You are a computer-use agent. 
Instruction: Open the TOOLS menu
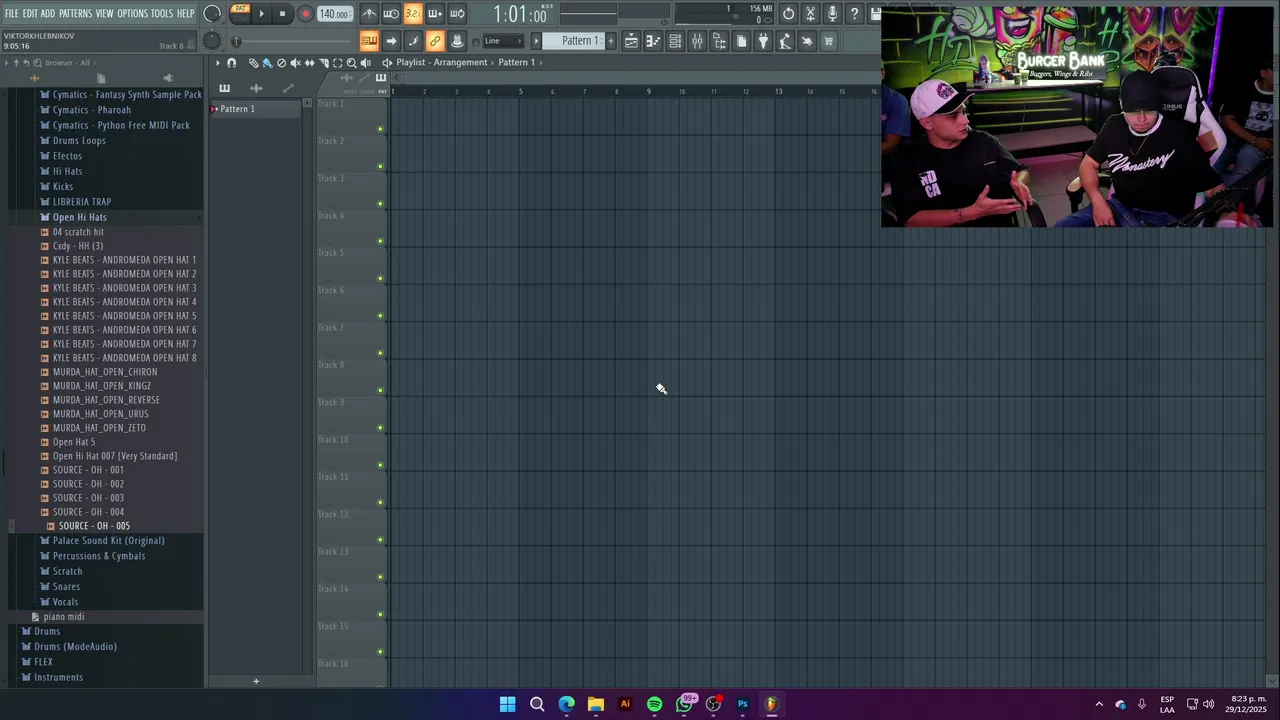162,14
